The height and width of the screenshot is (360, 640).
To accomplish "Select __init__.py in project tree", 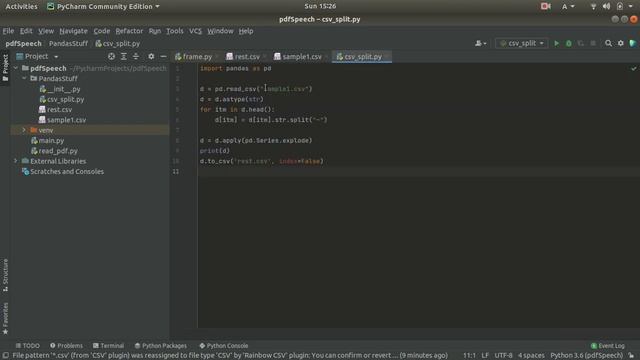I will click(60, 89).
